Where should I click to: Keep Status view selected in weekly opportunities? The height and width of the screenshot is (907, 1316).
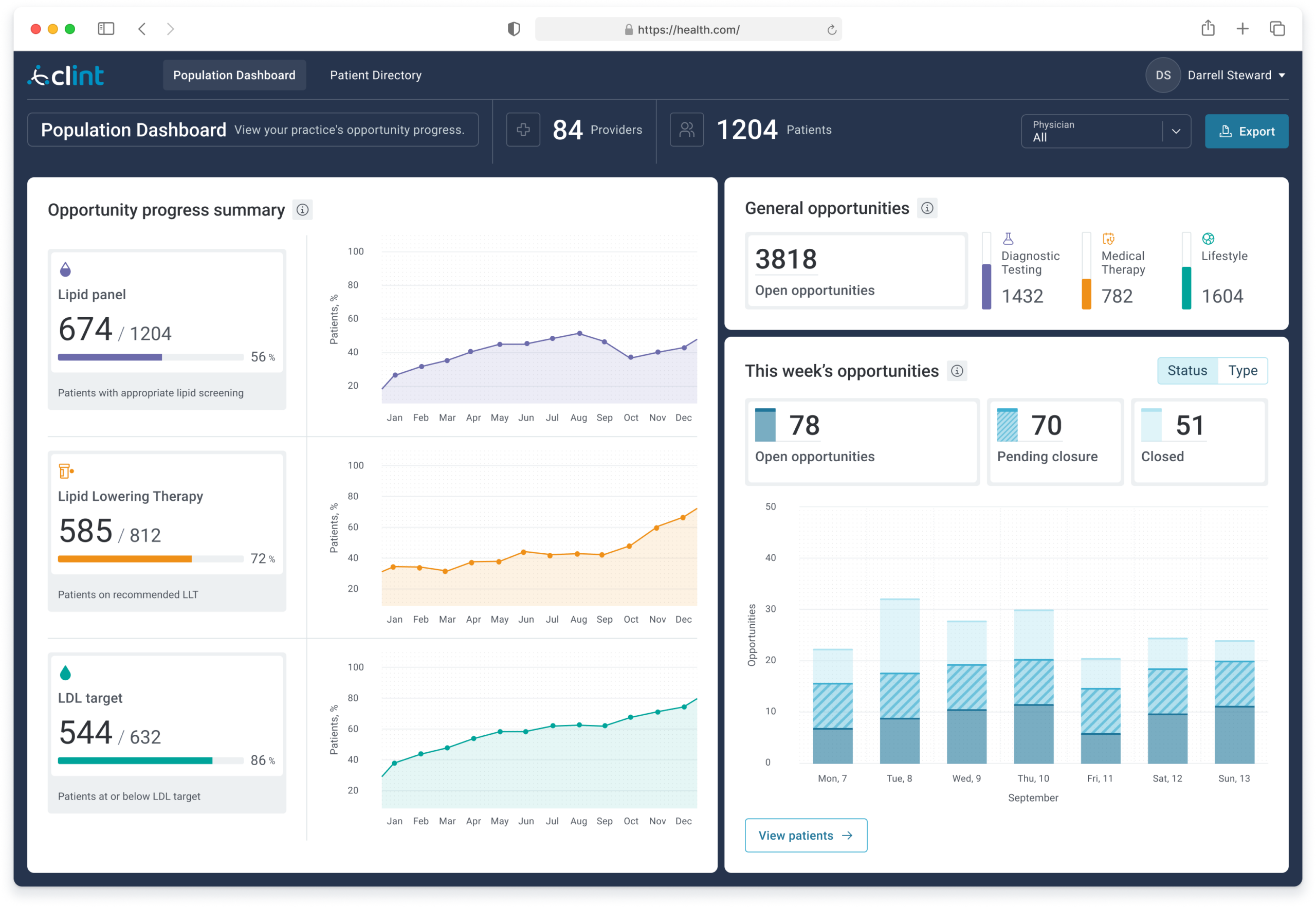click(x=1187, y=371)
